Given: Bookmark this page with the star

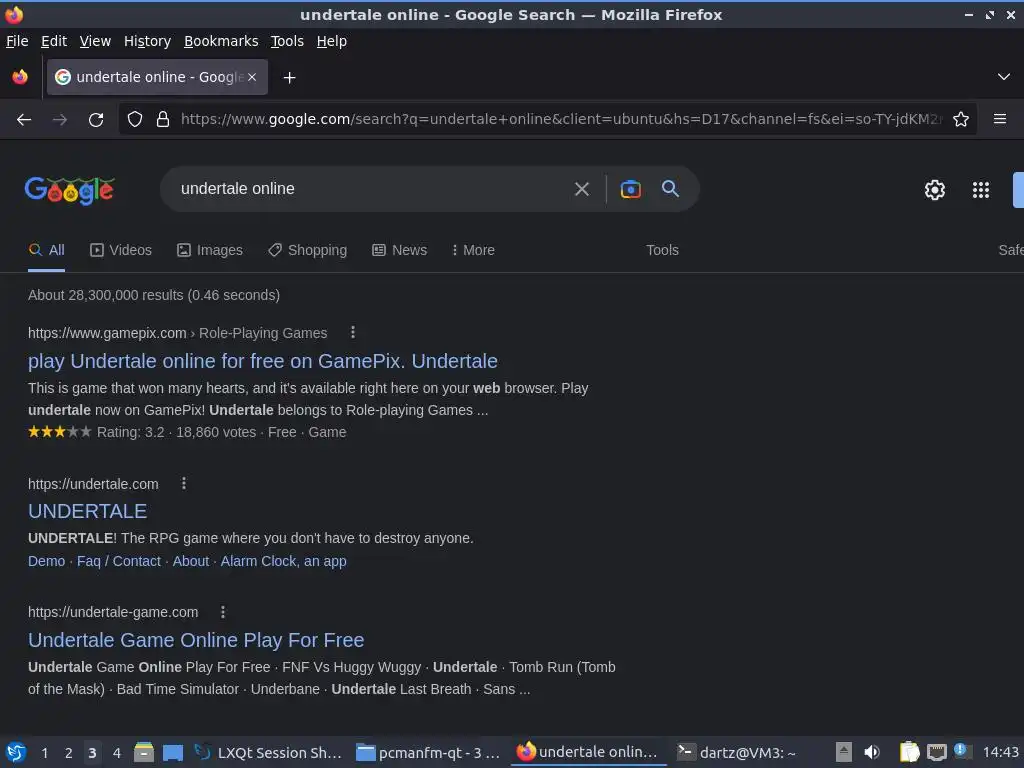Looking at the screenshot, I should 961,120.
